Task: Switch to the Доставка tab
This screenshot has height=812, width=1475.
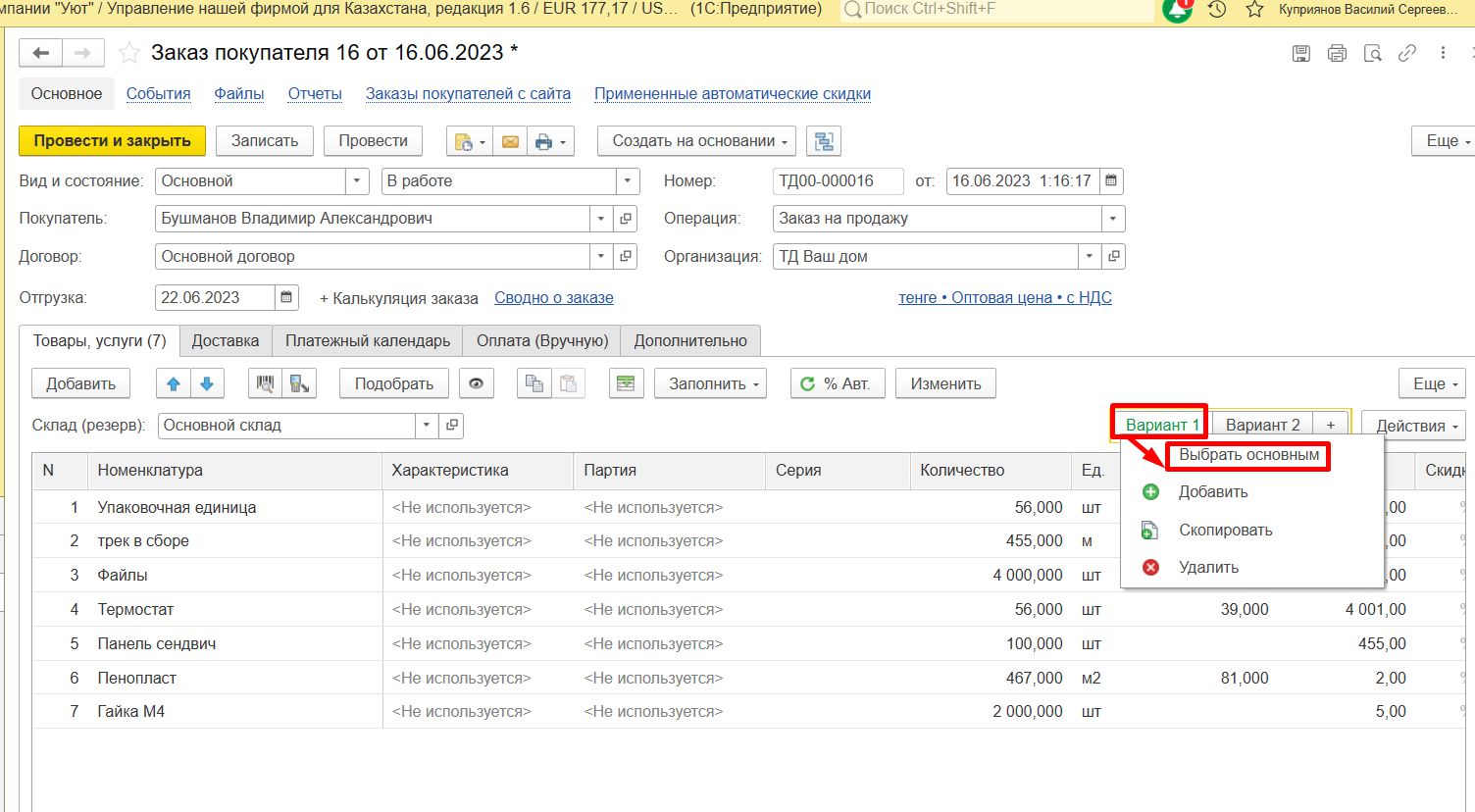Action: point(226,341)
